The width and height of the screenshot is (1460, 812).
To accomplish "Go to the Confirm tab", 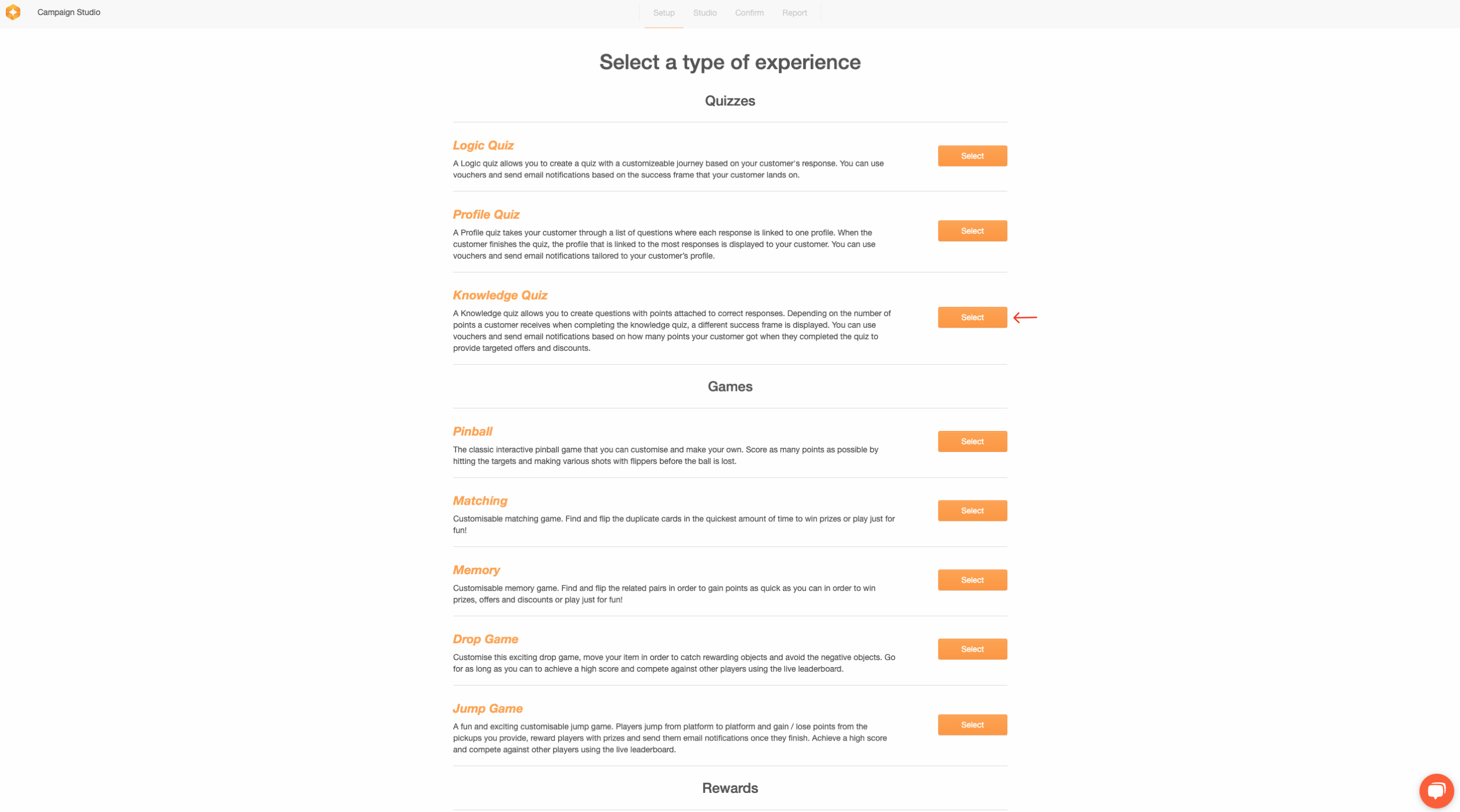I will point(749,13).
